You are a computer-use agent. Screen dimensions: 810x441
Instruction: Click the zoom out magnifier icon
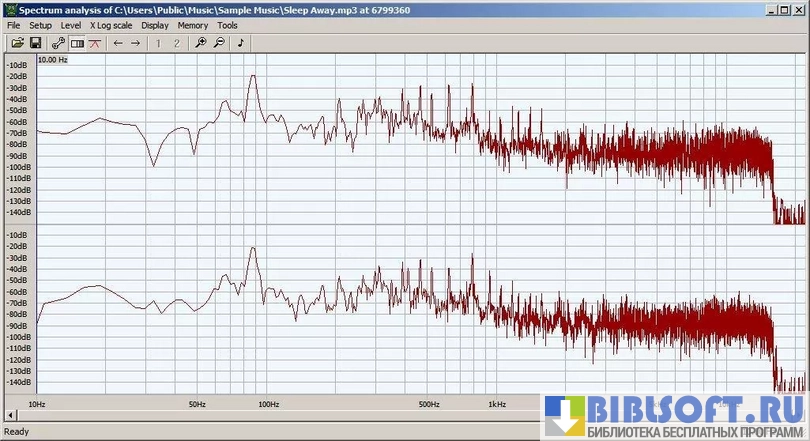click(219, 43)
